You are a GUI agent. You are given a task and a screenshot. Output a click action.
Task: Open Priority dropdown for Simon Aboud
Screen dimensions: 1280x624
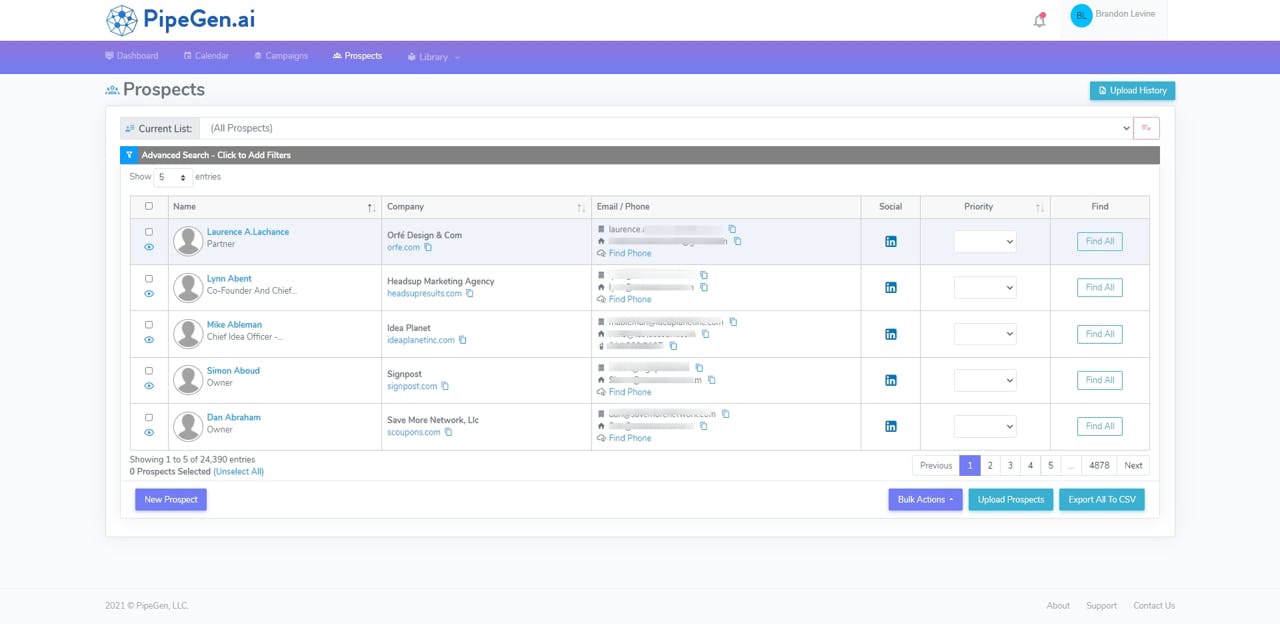point(985,380)
